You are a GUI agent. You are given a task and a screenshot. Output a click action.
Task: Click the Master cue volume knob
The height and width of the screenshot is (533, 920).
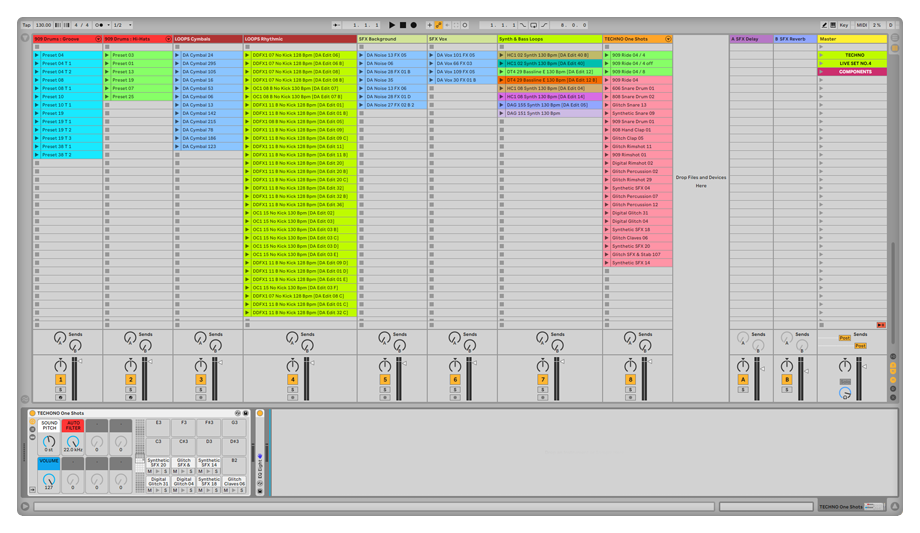tap(844, 393)
